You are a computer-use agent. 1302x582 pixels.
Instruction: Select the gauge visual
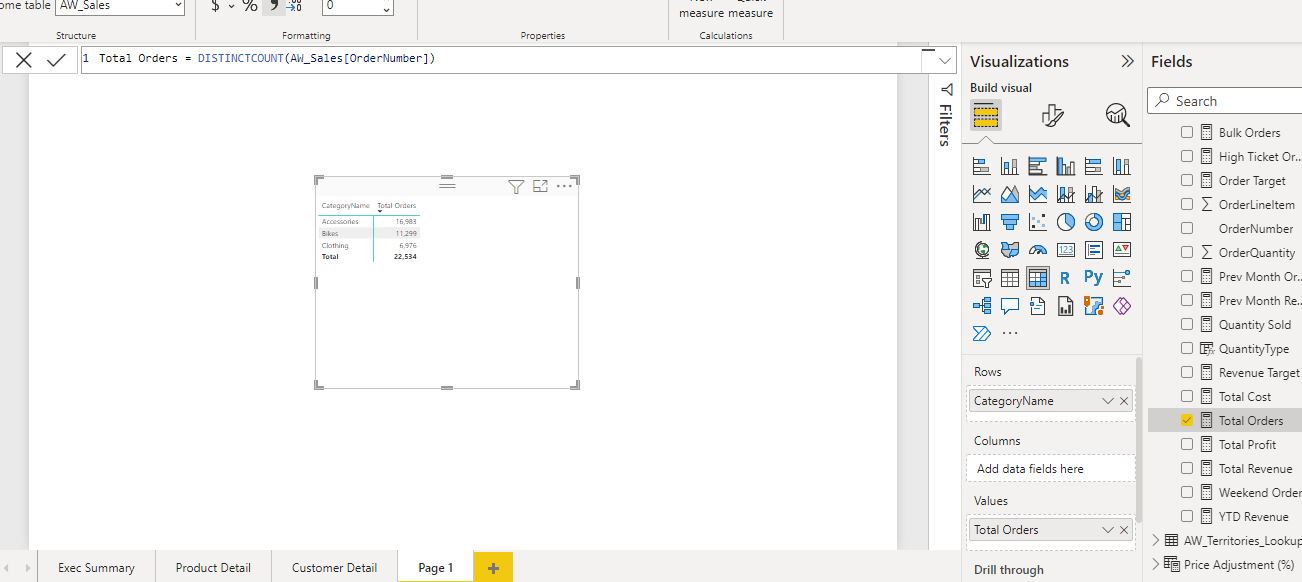(1038, 250)
